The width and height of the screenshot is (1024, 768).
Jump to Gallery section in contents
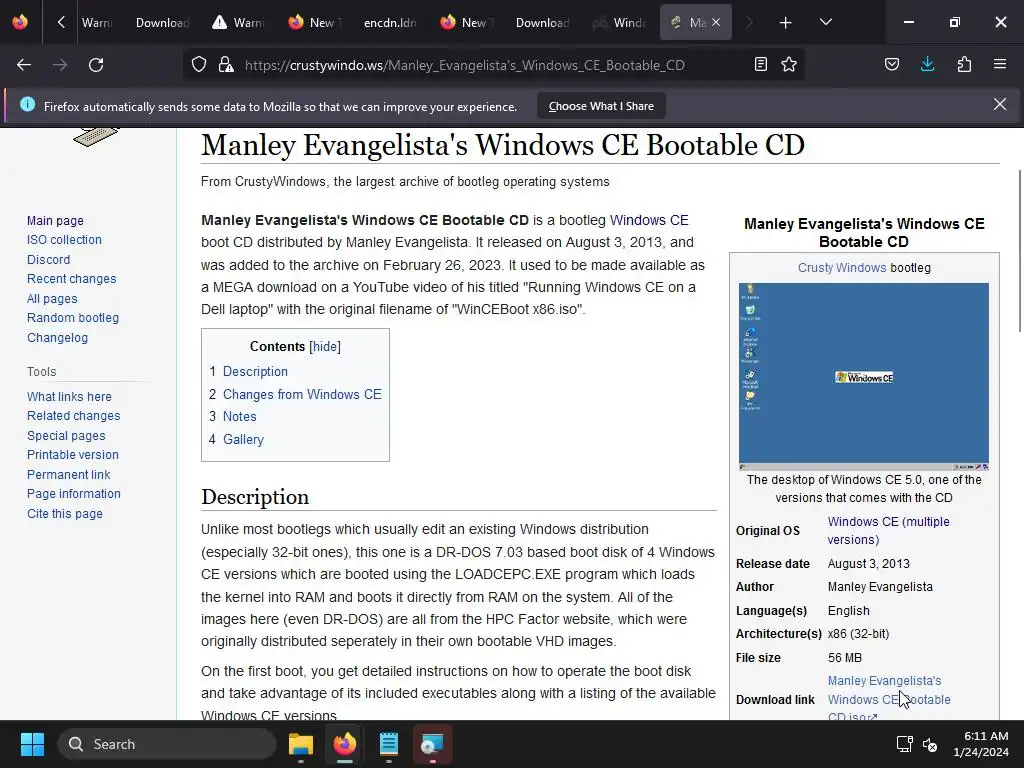click(244, 440)
